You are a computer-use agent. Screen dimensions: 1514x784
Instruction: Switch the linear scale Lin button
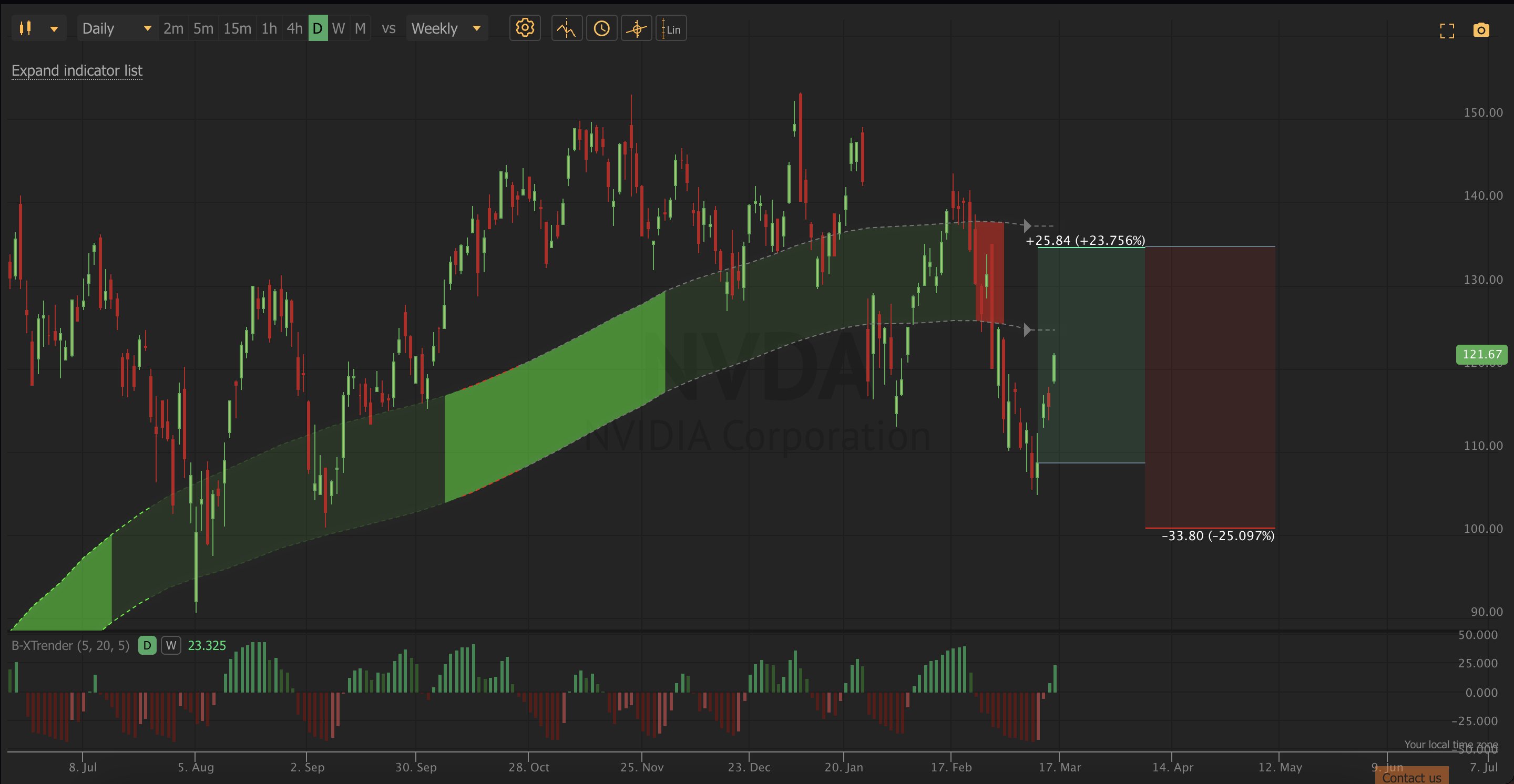(x=671, y=29)
